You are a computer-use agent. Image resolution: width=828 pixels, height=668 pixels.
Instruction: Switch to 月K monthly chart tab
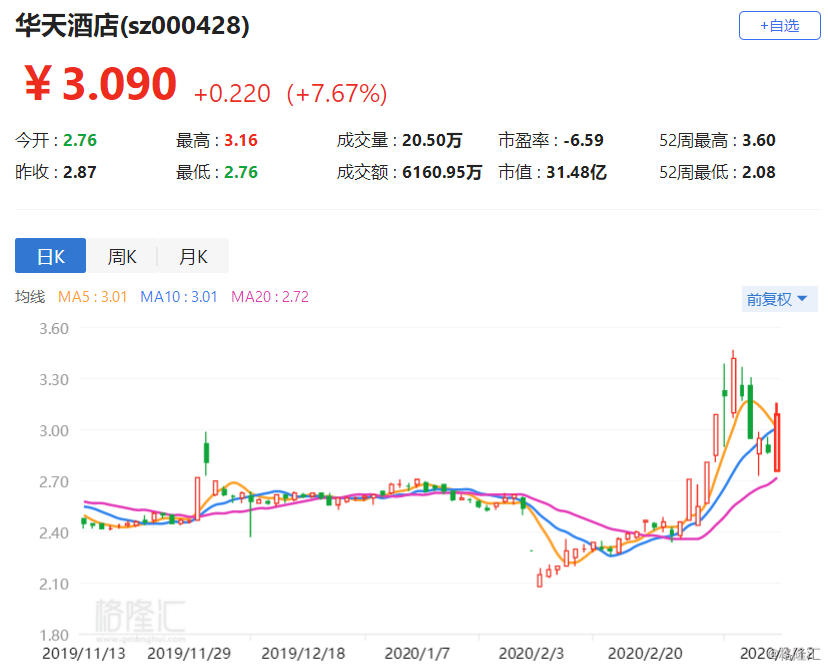(x=193, y=256)
